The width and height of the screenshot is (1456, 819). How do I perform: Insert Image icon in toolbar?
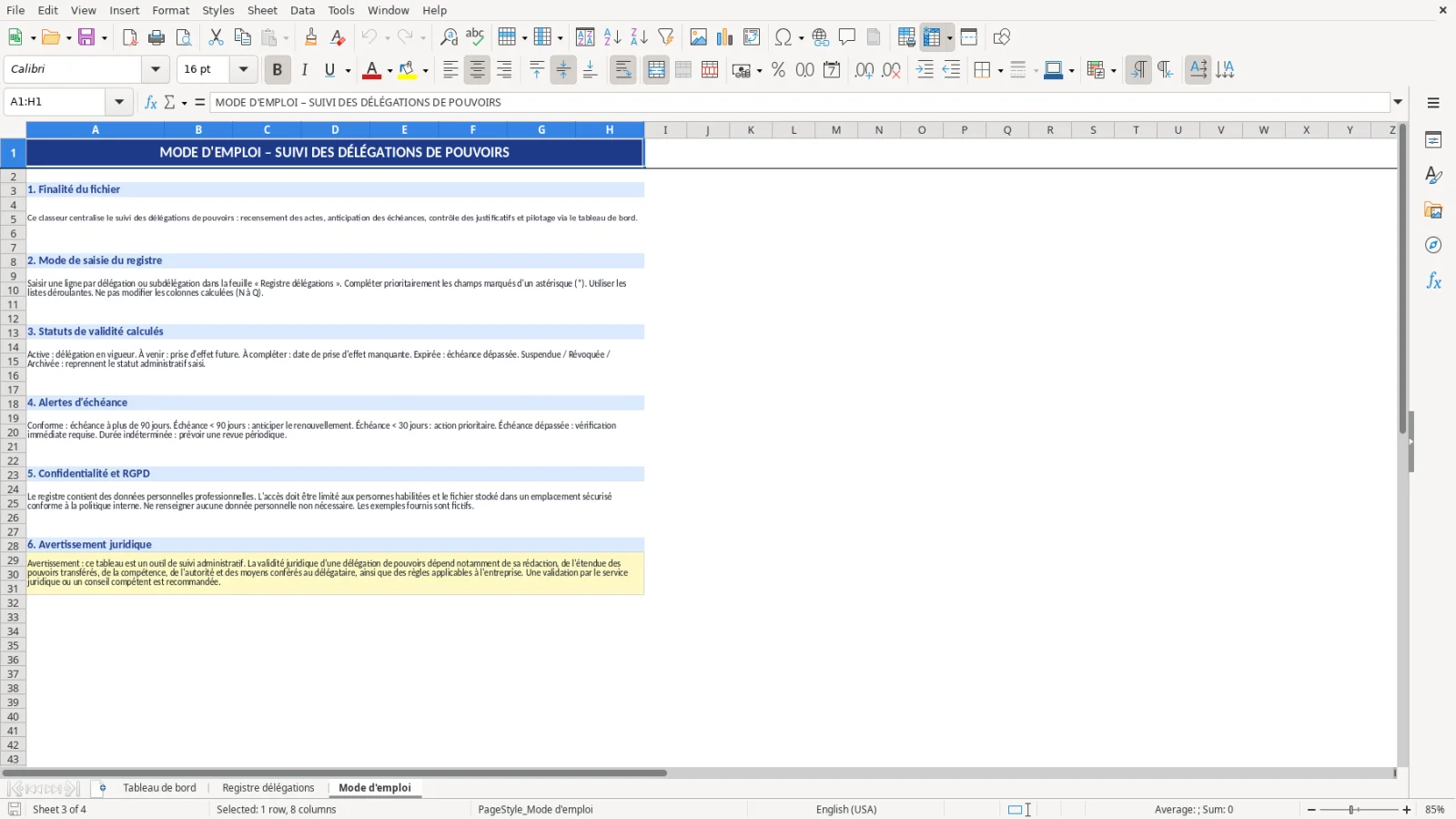point(699,37)
